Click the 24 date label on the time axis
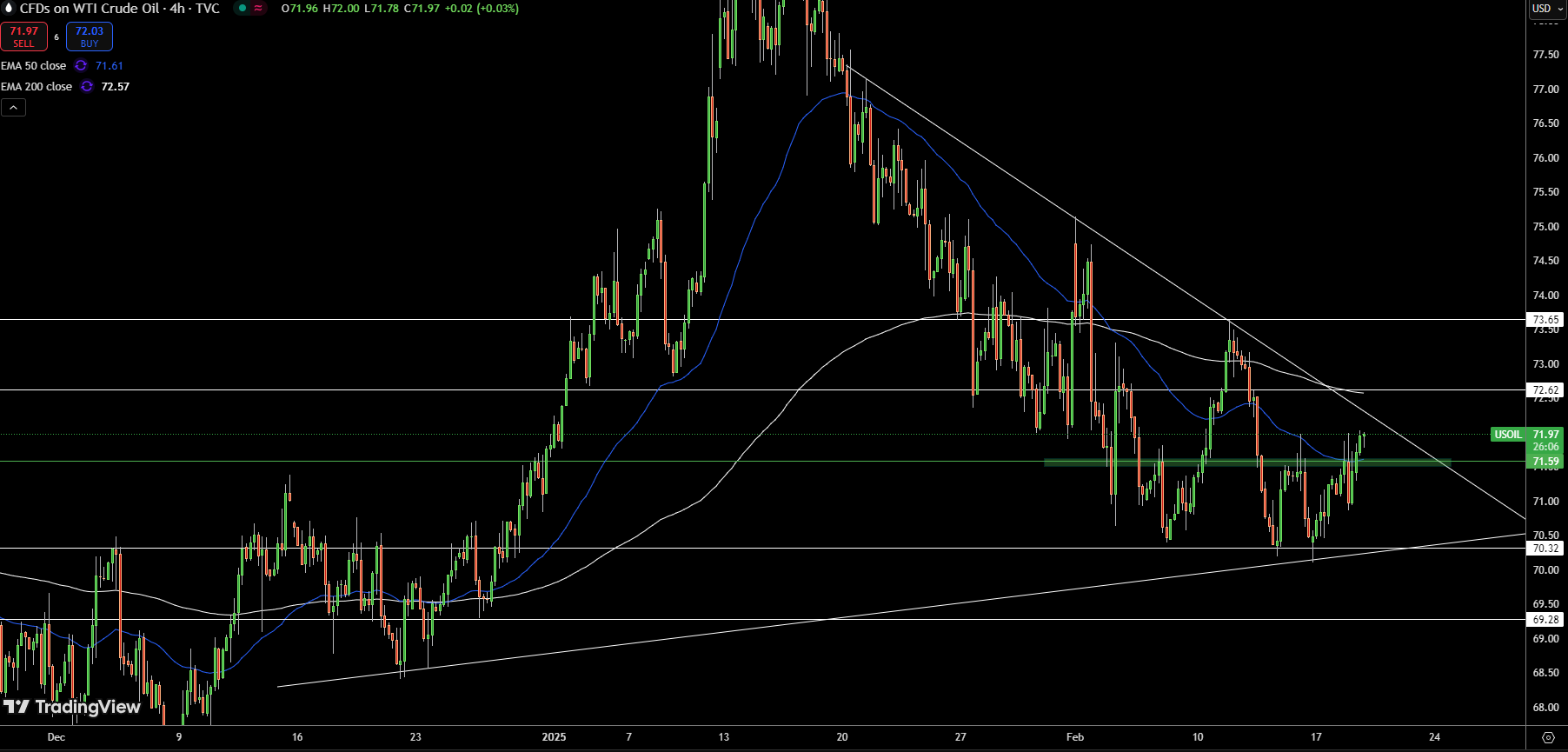The image size is (1568, 752). coord(1434,737)
